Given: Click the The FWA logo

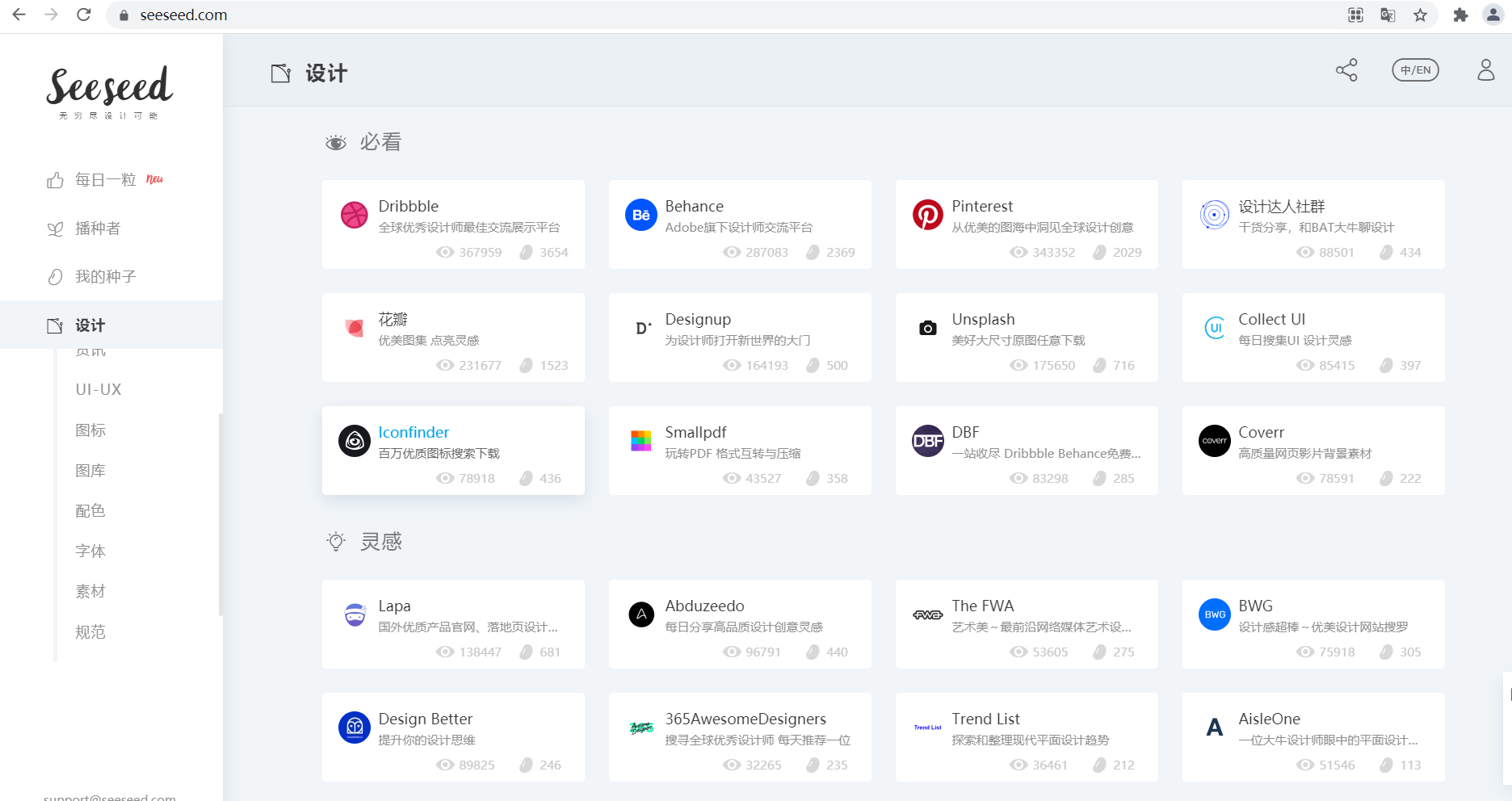Looking at the screenshot, I should (x=928, y=614).
